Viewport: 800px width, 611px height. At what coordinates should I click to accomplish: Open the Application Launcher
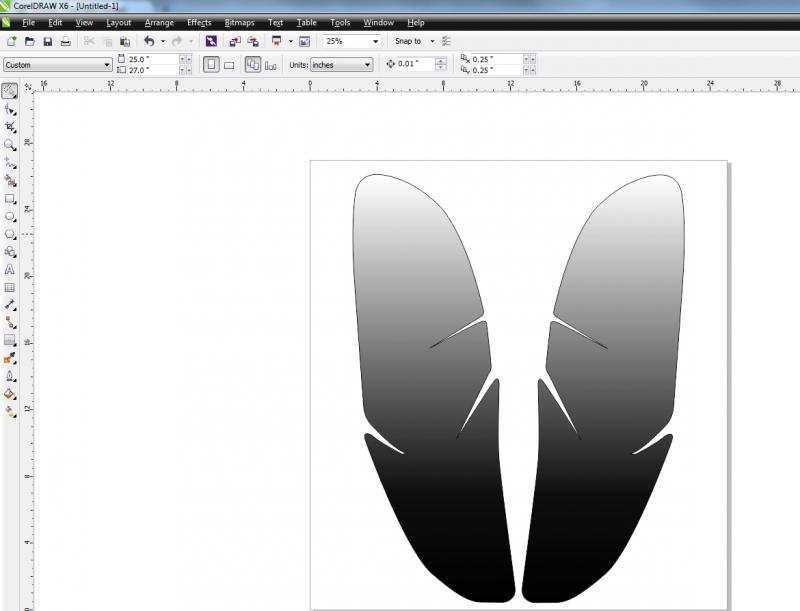click(277, 41)
